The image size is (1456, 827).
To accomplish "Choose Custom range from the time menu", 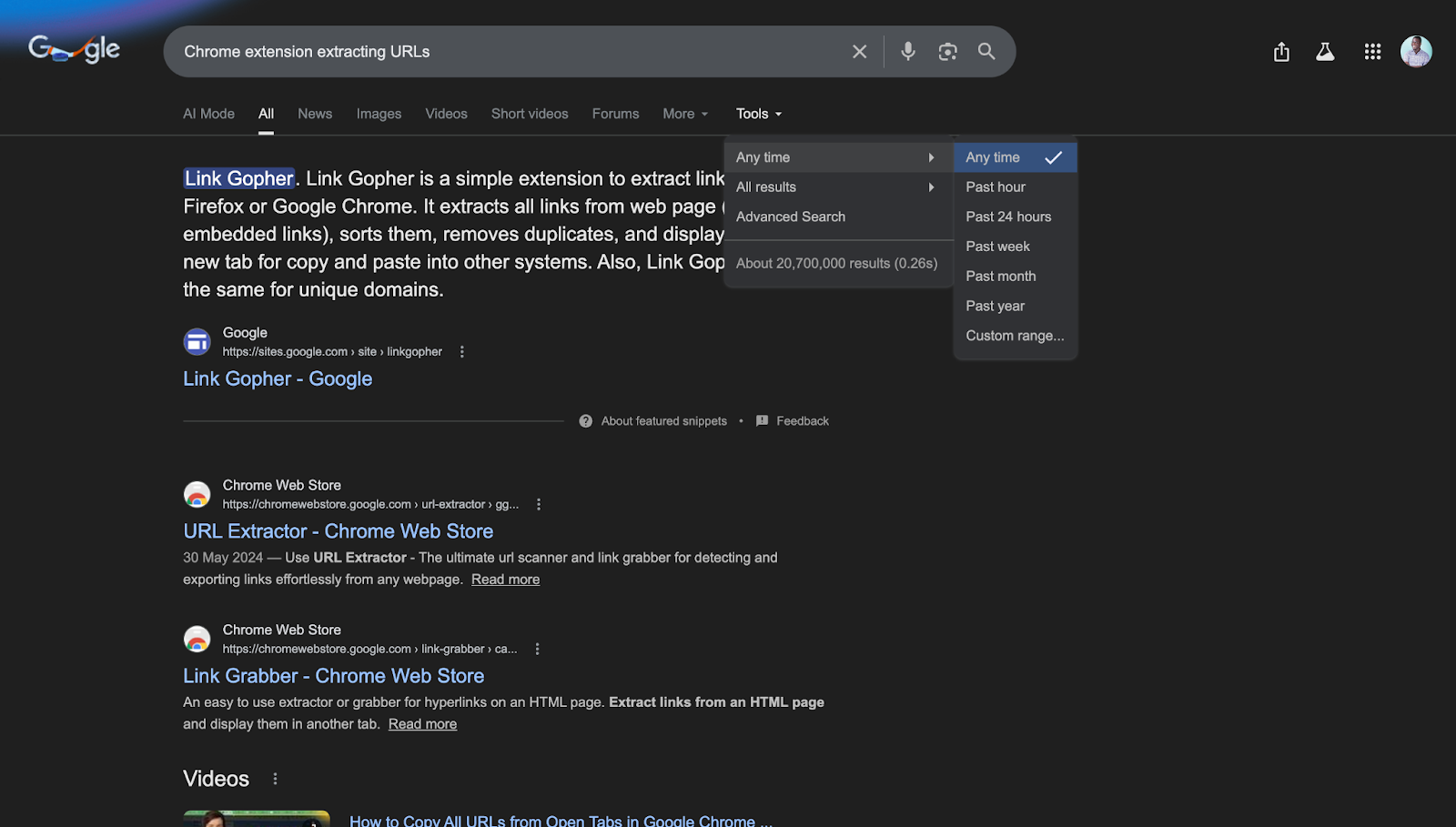I will [1014, 335].
